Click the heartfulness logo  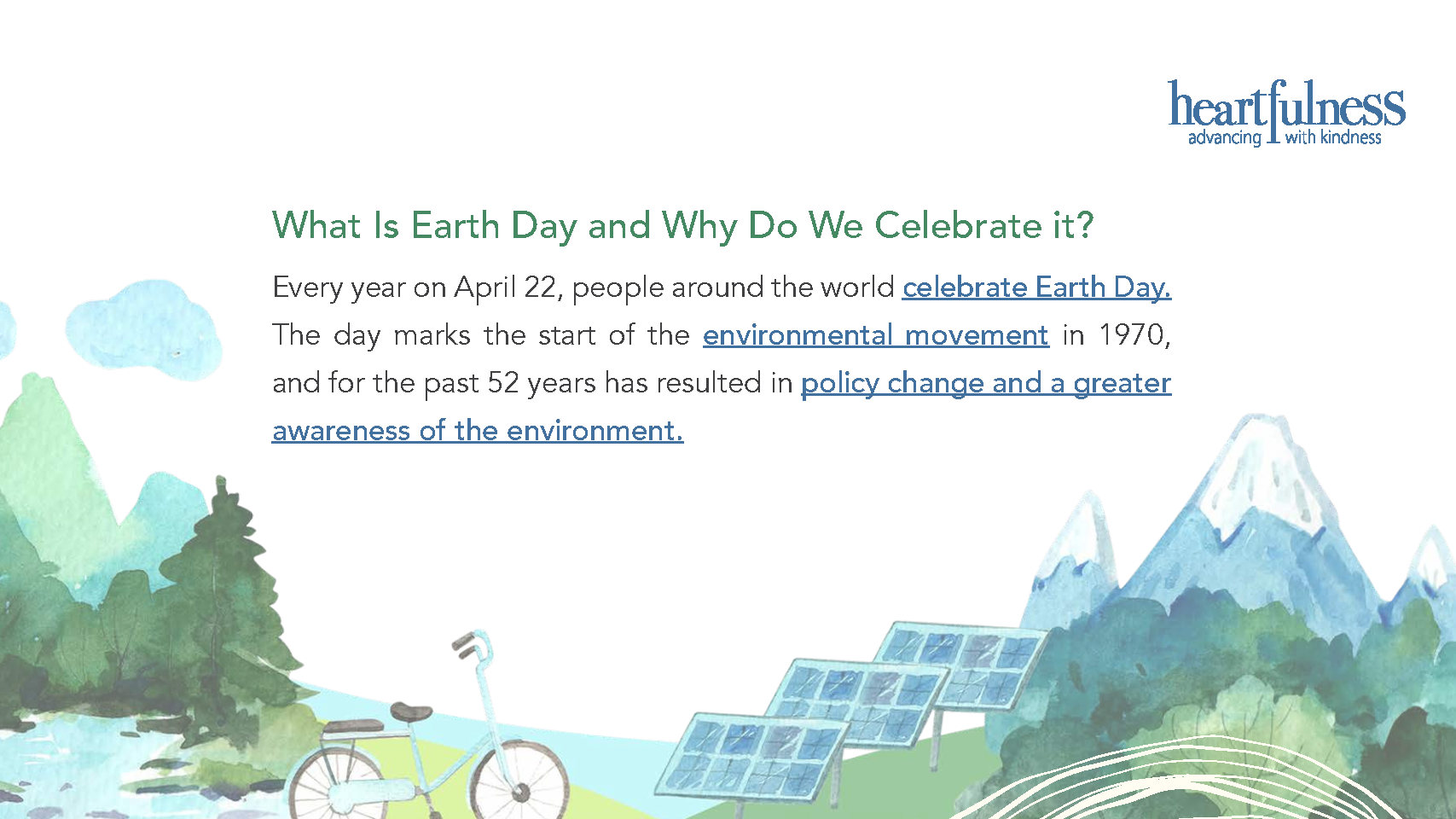coord(1286,113)
